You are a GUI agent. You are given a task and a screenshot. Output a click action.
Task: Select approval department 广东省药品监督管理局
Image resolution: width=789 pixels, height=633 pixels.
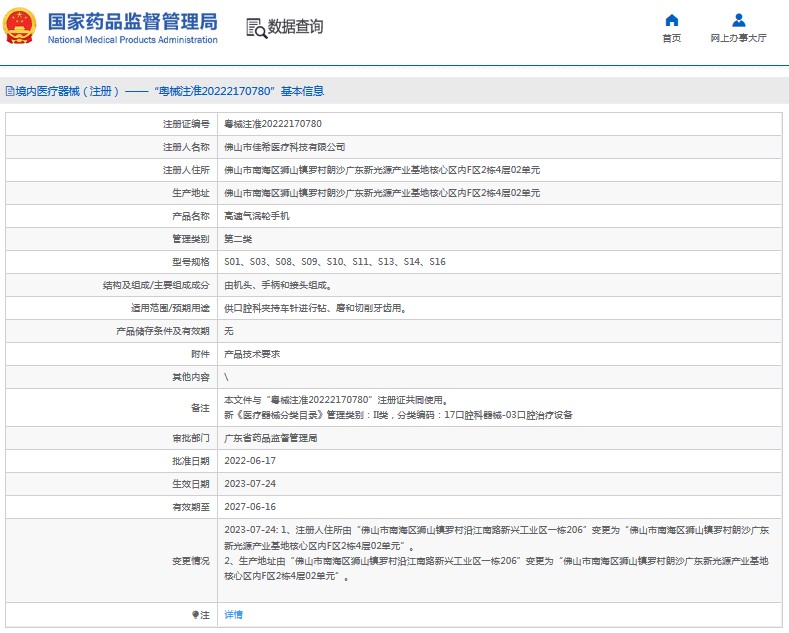click(271, 438)
